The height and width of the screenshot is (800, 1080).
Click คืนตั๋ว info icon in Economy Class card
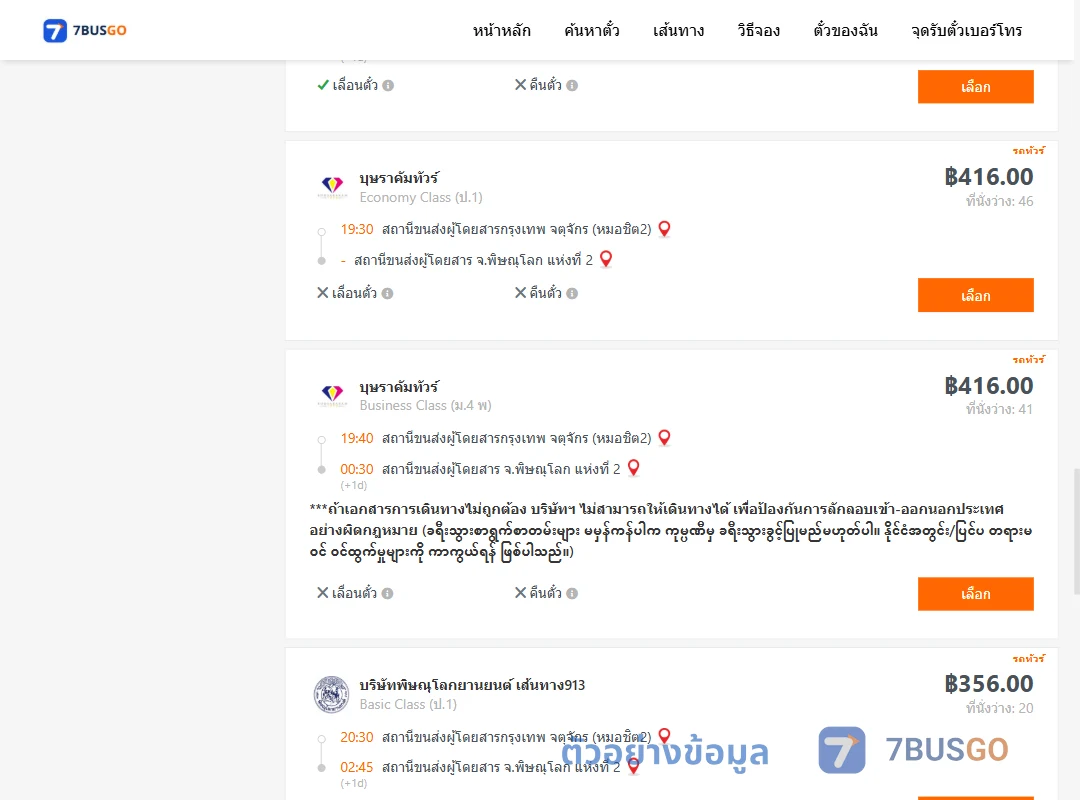572,294
